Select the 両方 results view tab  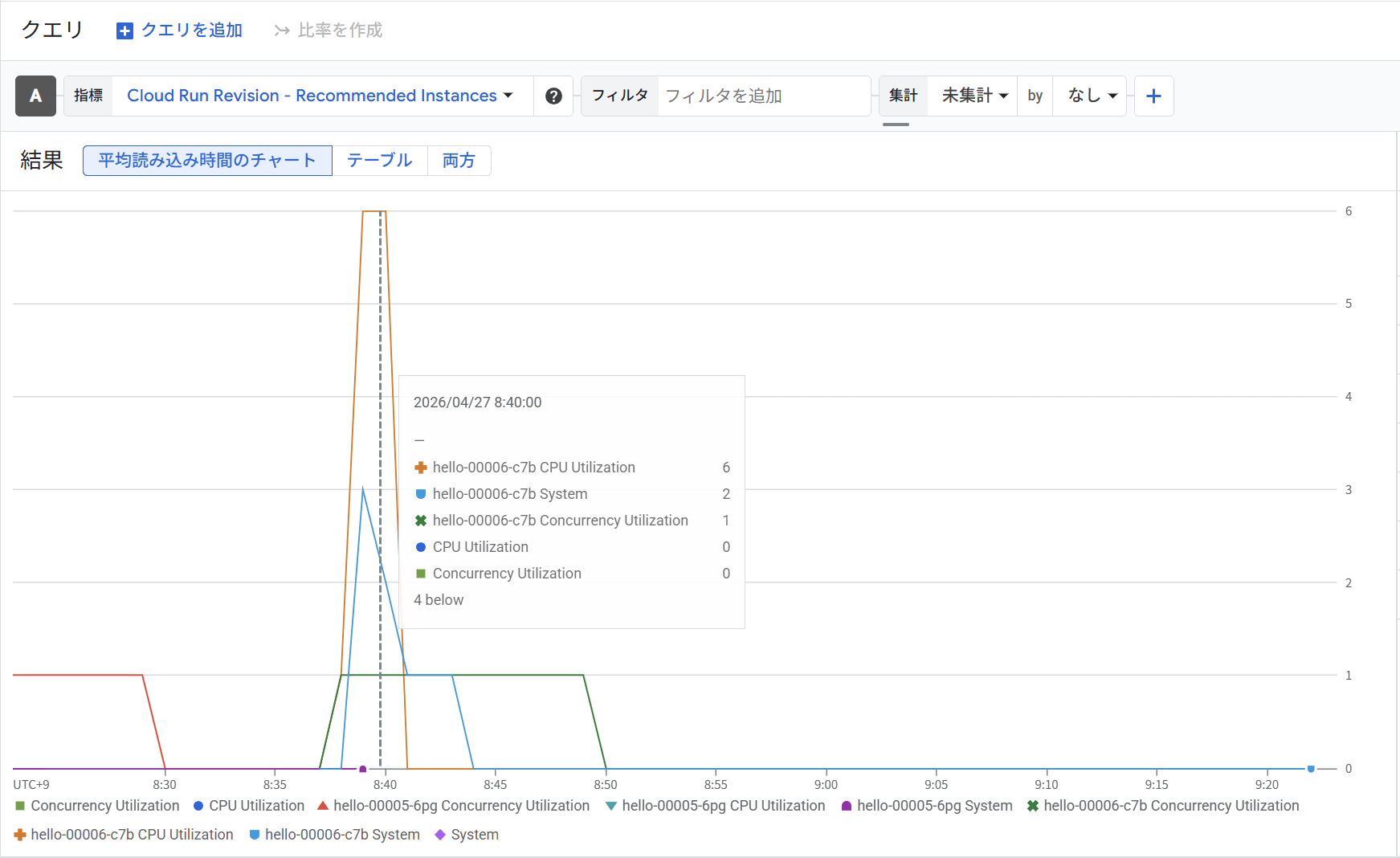click(459, 161)
